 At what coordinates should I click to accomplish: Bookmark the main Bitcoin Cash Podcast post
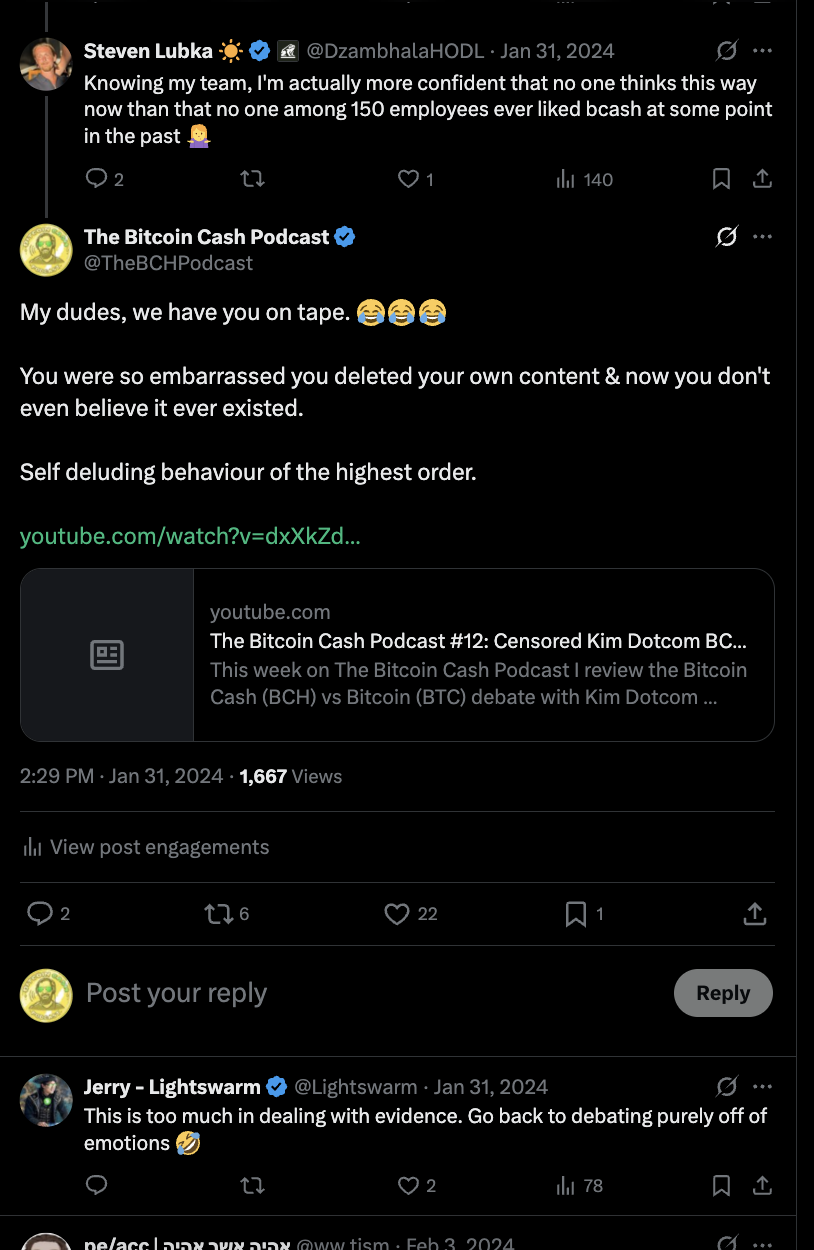(x=576, y=914)
